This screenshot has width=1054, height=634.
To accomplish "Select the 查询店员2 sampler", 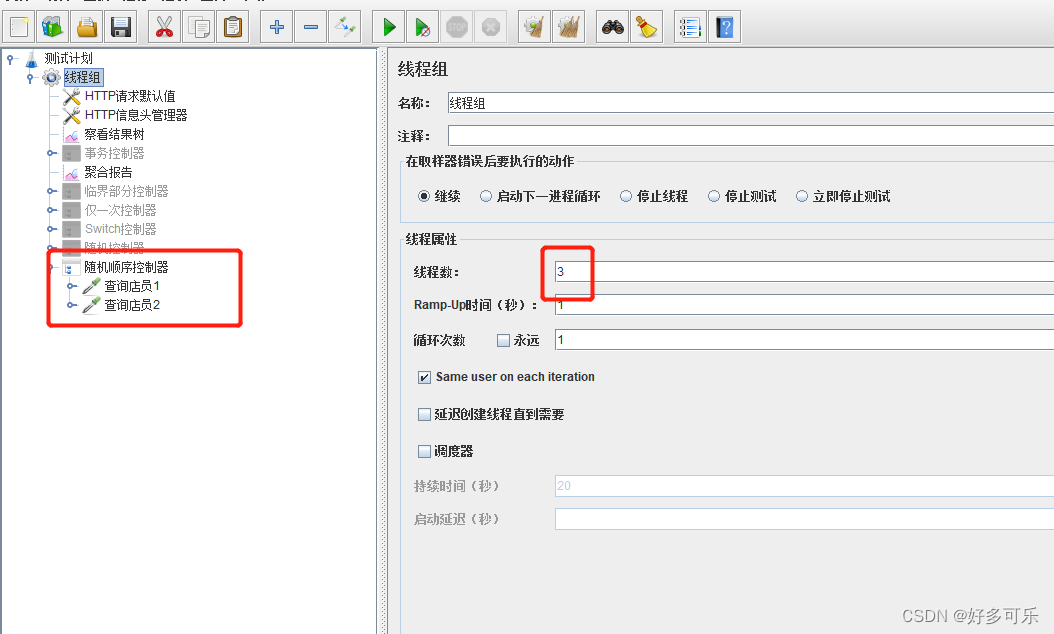I will pos(132,305).
